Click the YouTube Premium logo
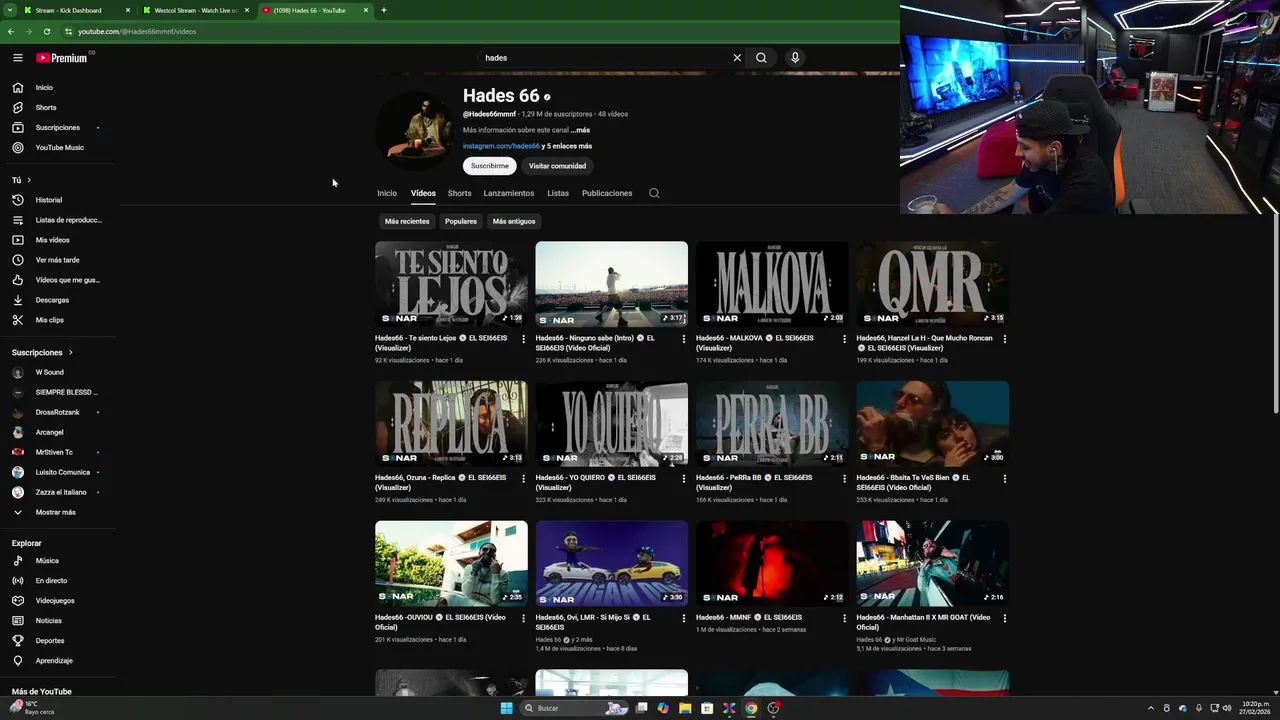The height and width of the screenshot is (720, 1280). coord(62,58)
